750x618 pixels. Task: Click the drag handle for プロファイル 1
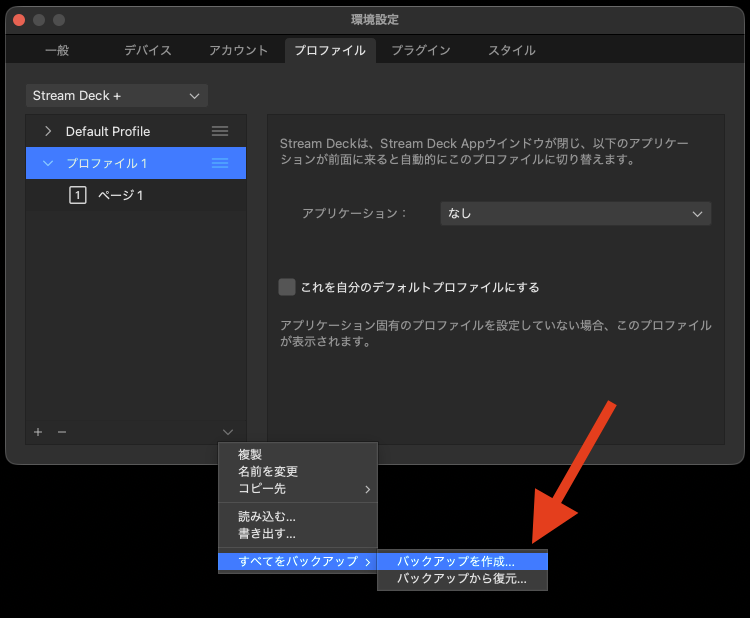tap(220, 163)
